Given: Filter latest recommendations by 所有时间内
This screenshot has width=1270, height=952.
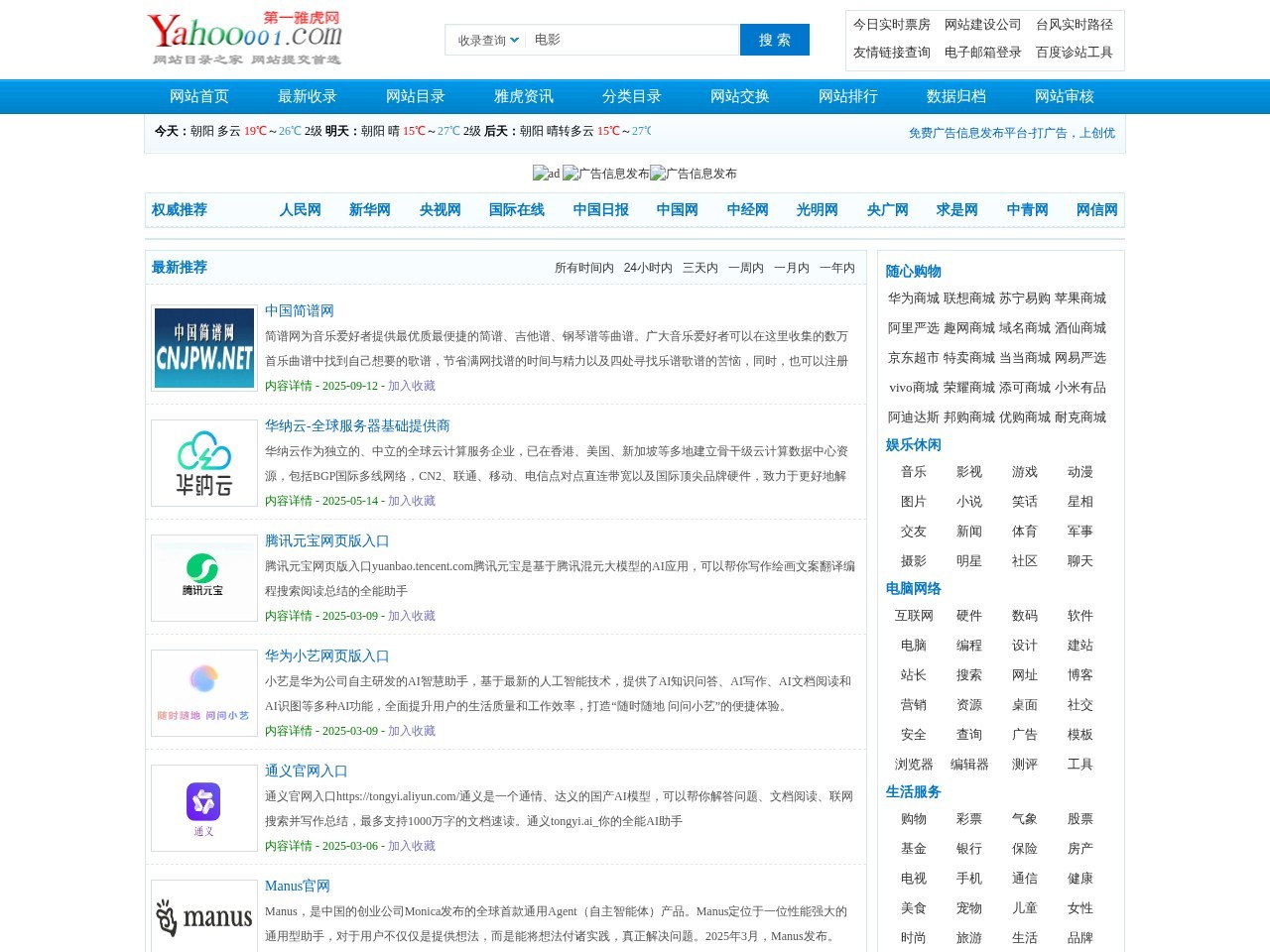Looking at the screenshot, I should (584, 268).
